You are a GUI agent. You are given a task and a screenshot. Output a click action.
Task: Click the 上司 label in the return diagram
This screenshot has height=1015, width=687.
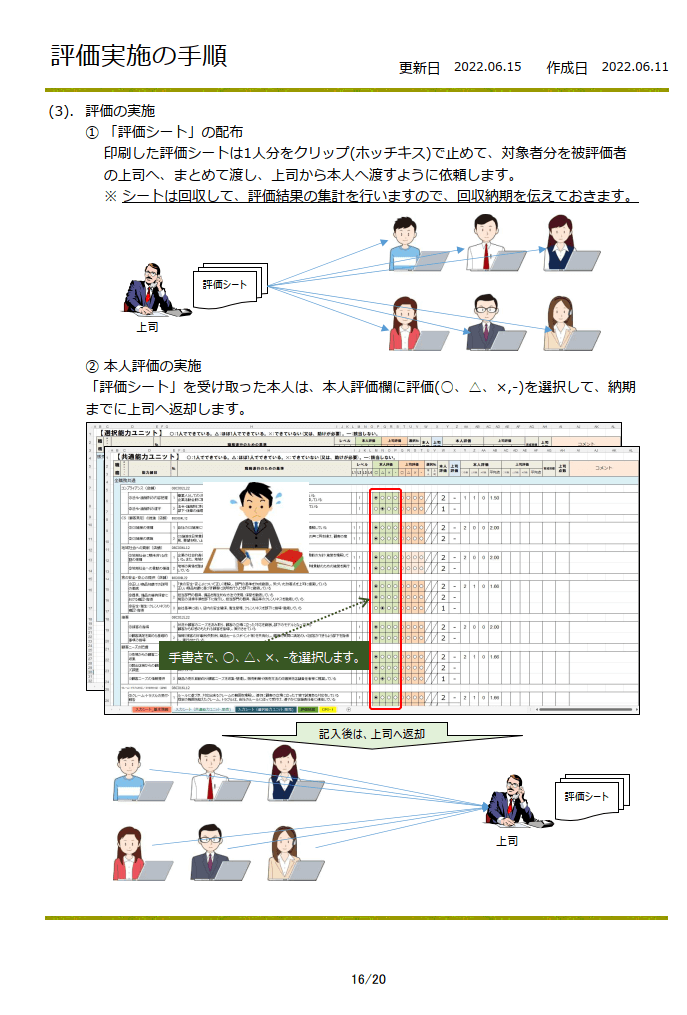point(507,841)
